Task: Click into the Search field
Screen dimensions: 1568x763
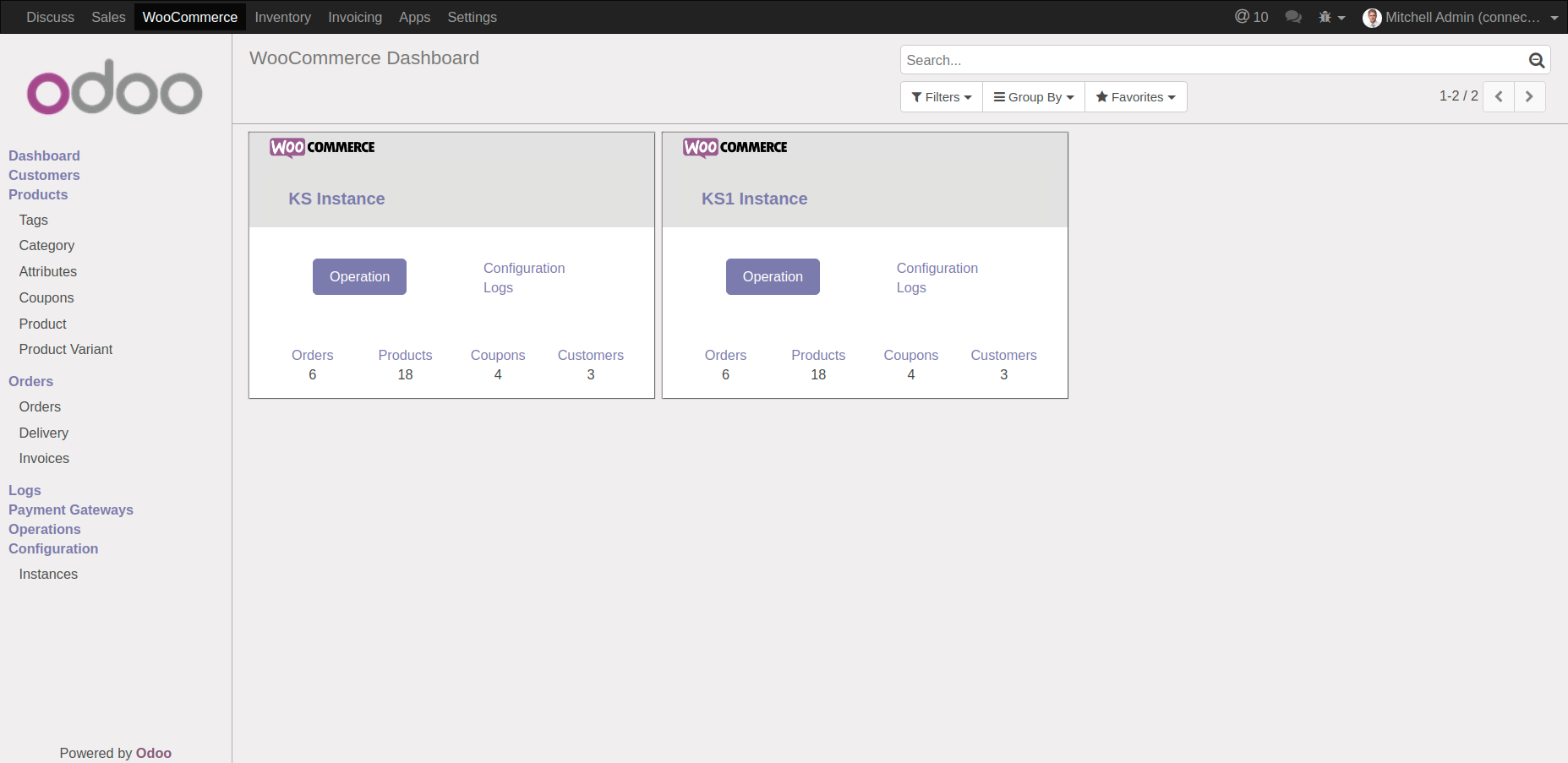Action: point(1212,60)
